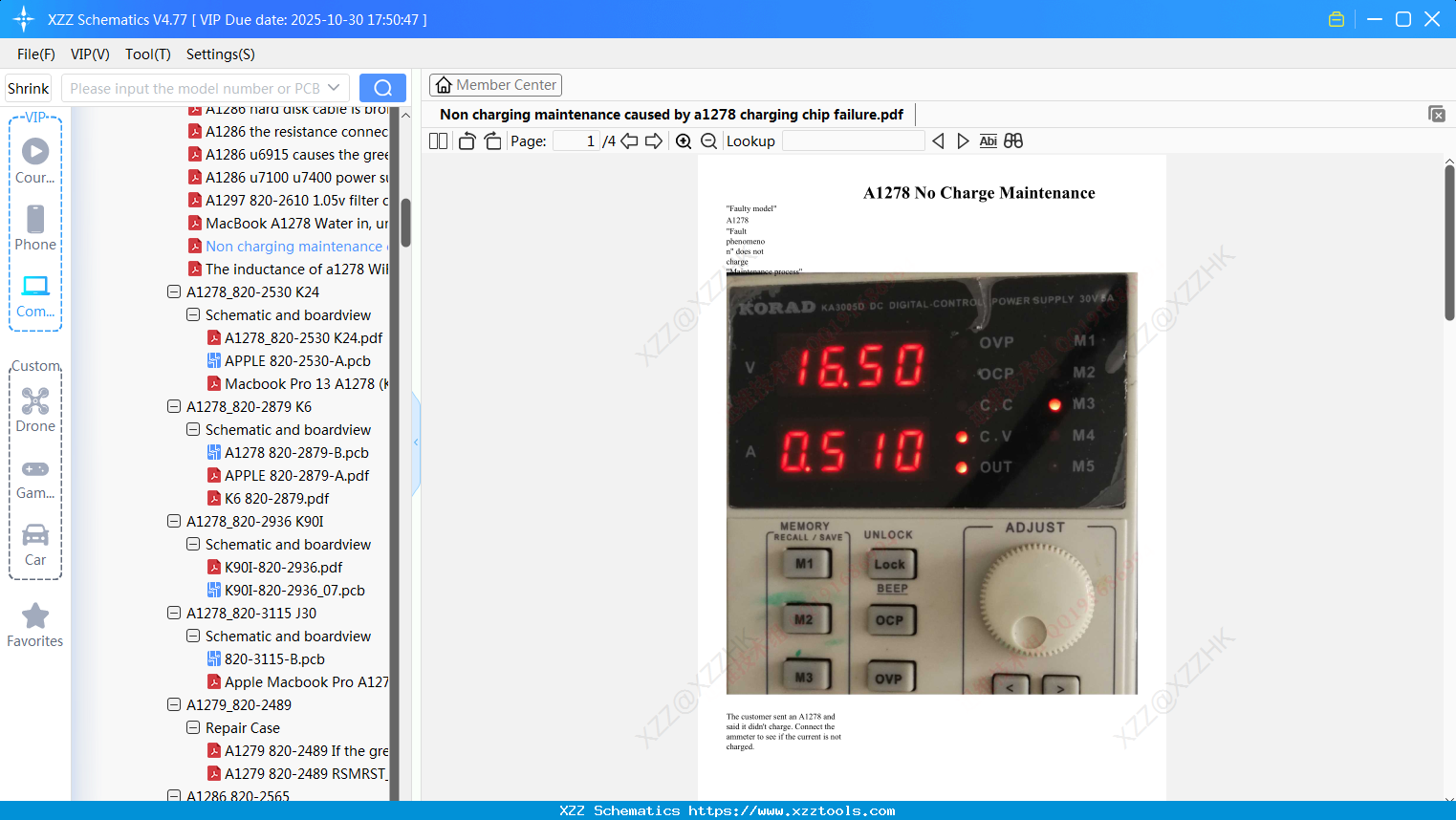The height and width of the screenshot is (820, 1456).
Task: Jump to the previous lookup result
Action: click(938, 141)
